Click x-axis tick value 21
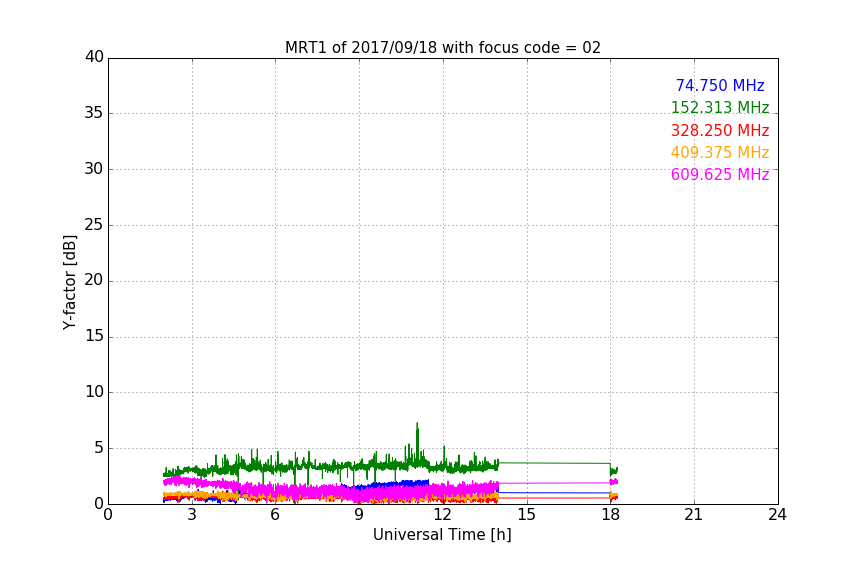The image size is (864, 576). [693, 515]
